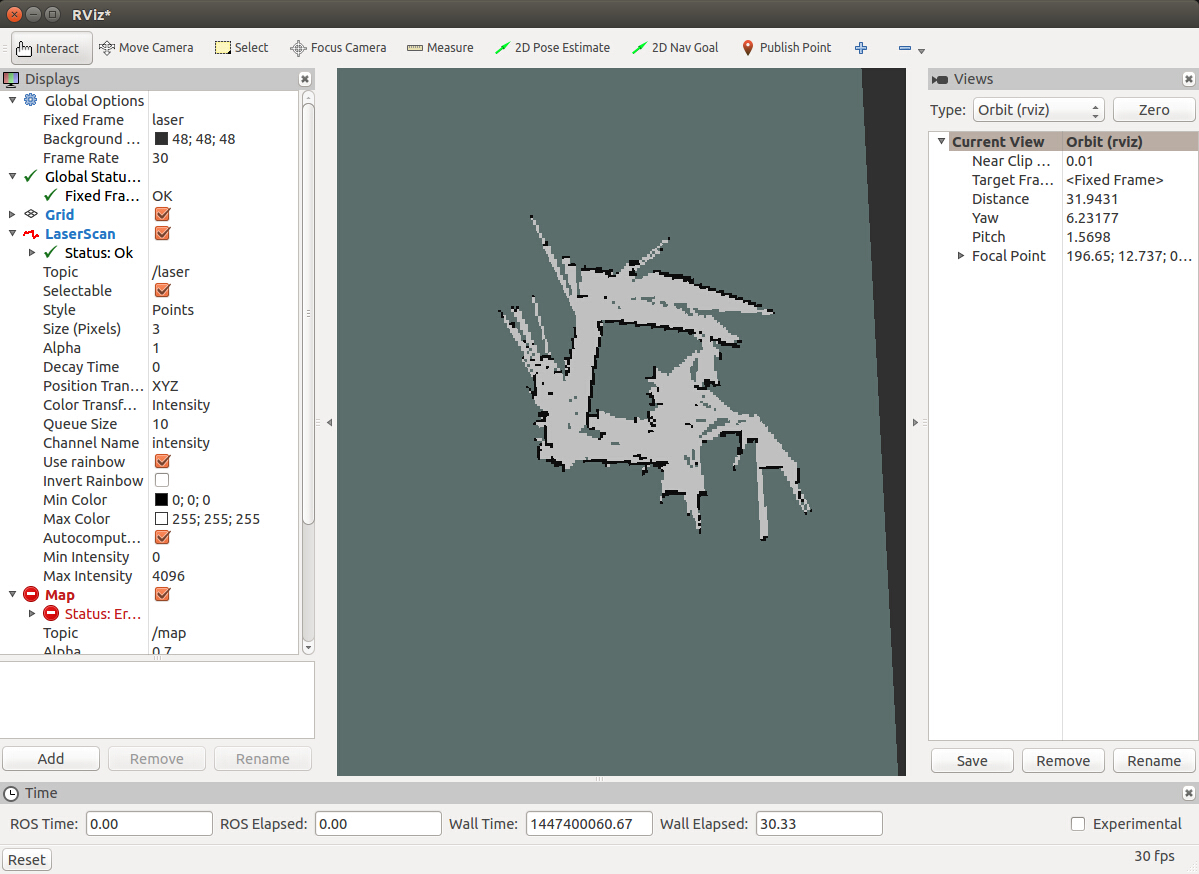This screenshot has height=874, width=1199.
Task: Close the Displays panel
Action: 305,79
